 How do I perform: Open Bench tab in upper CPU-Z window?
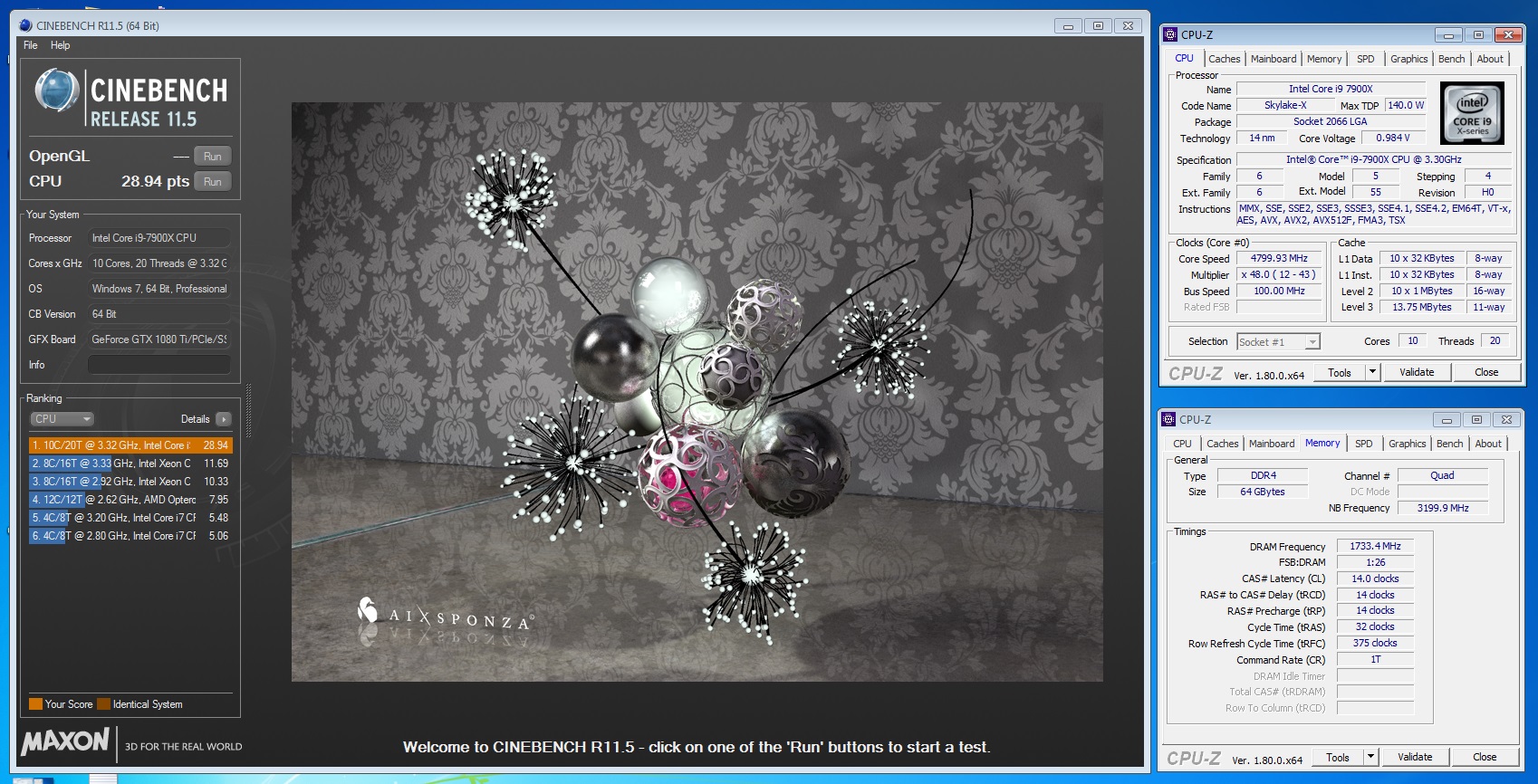[1452, 59]
